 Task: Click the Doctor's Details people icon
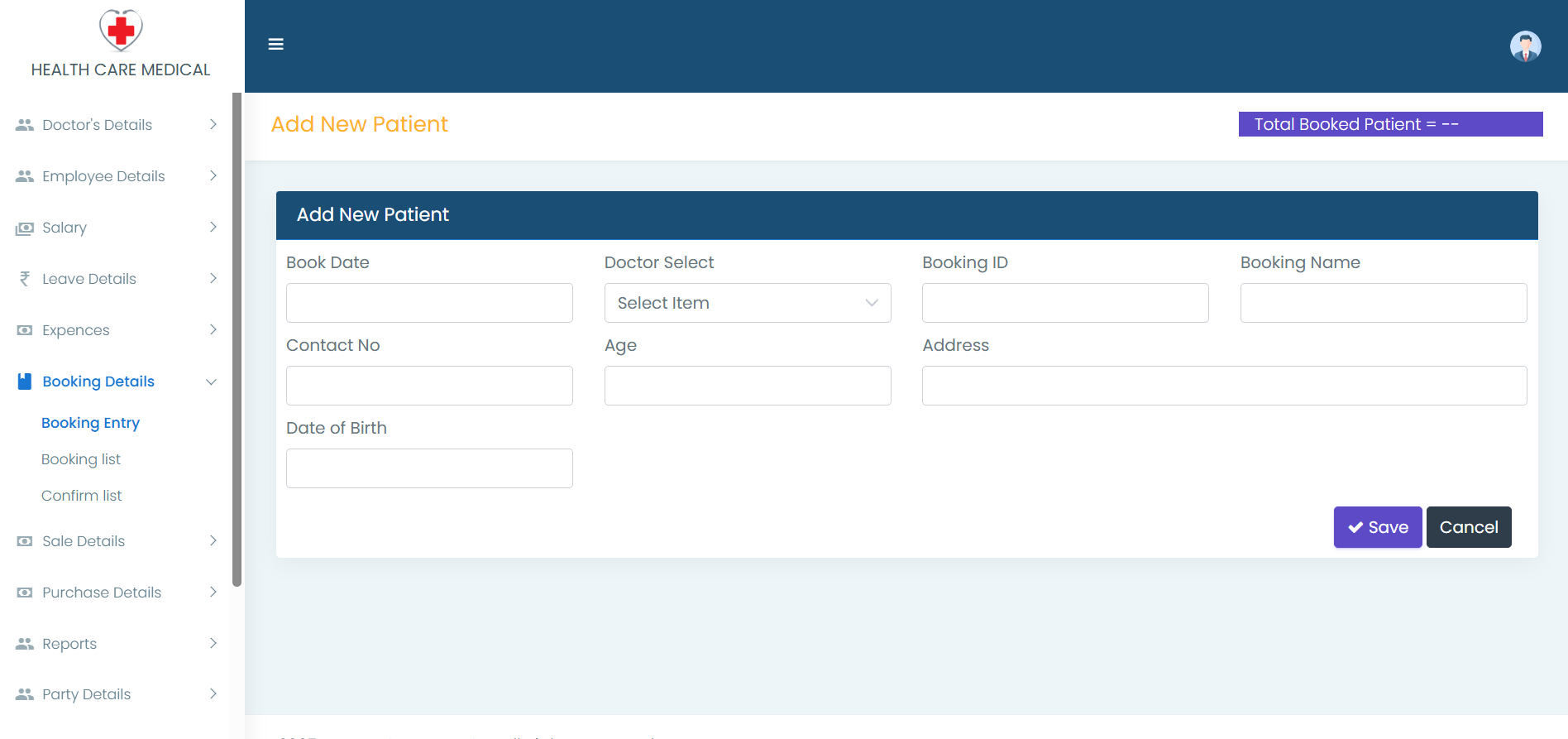(x=25, y=125)
